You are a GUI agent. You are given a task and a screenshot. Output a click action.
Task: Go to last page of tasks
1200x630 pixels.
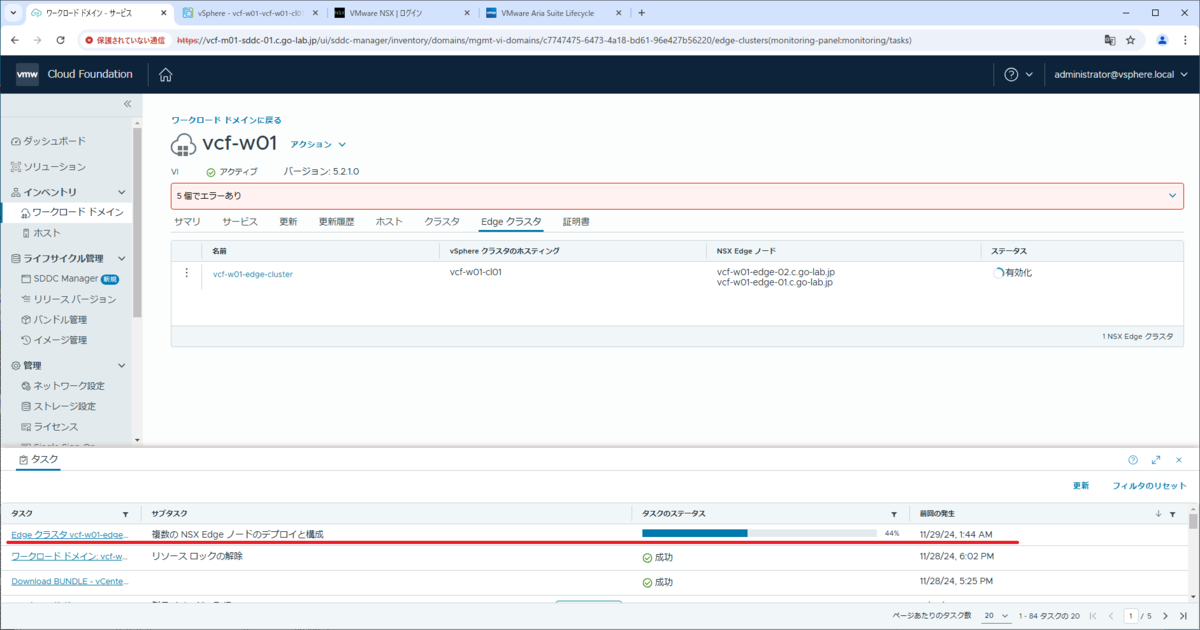(1181, 616)
